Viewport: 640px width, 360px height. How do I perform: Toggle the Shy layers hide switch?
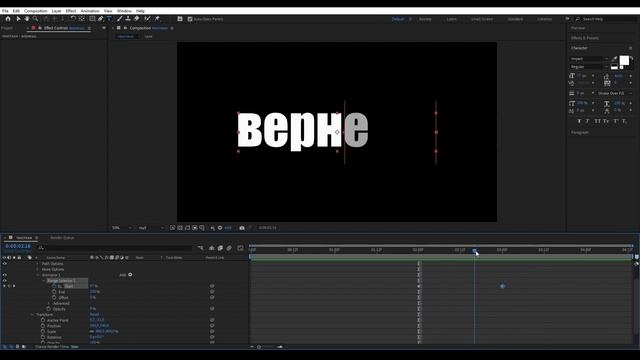[x=211, y=248]
